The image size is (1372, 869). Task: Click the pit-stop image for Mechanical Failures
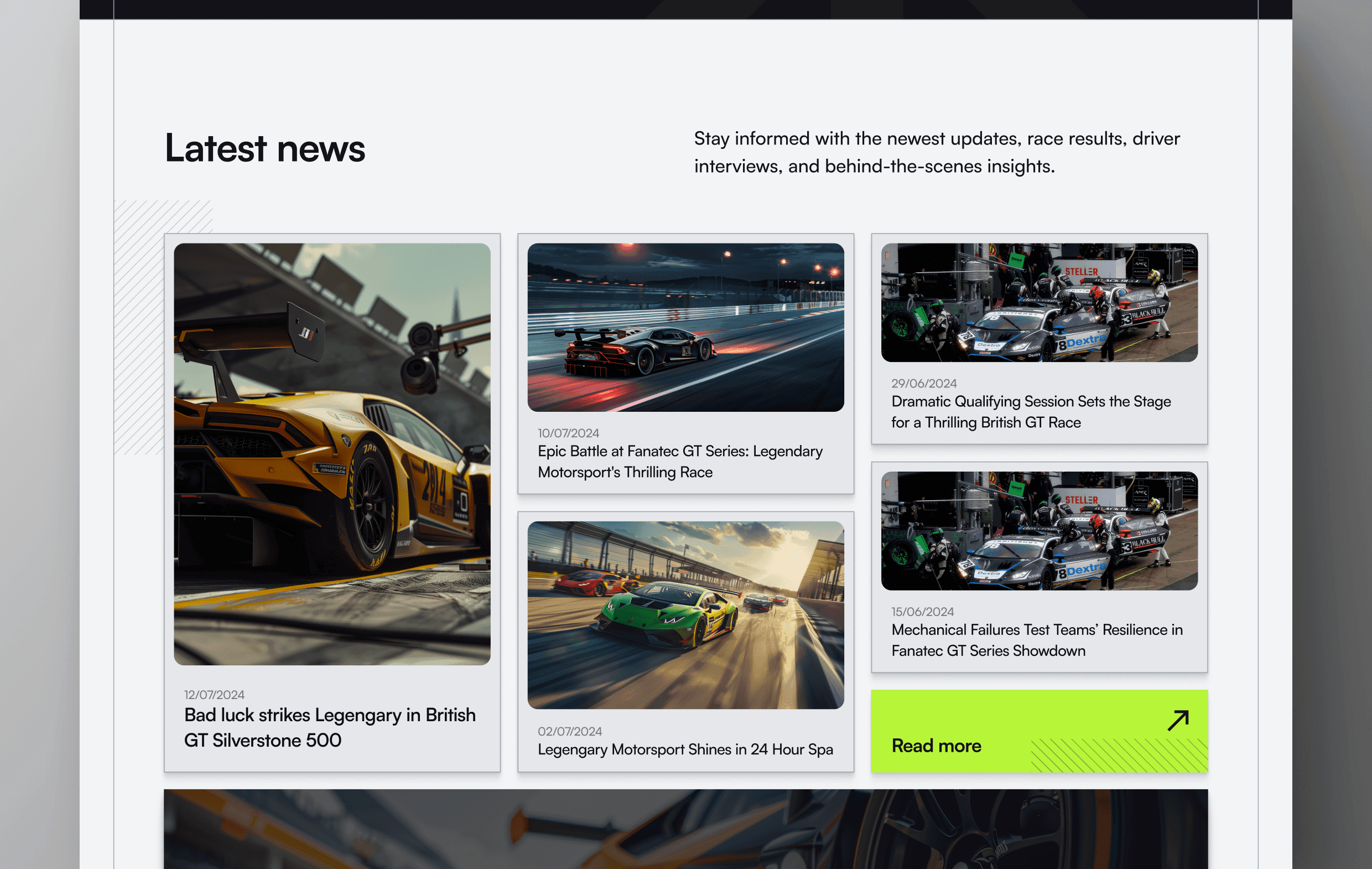[1039, 531]
